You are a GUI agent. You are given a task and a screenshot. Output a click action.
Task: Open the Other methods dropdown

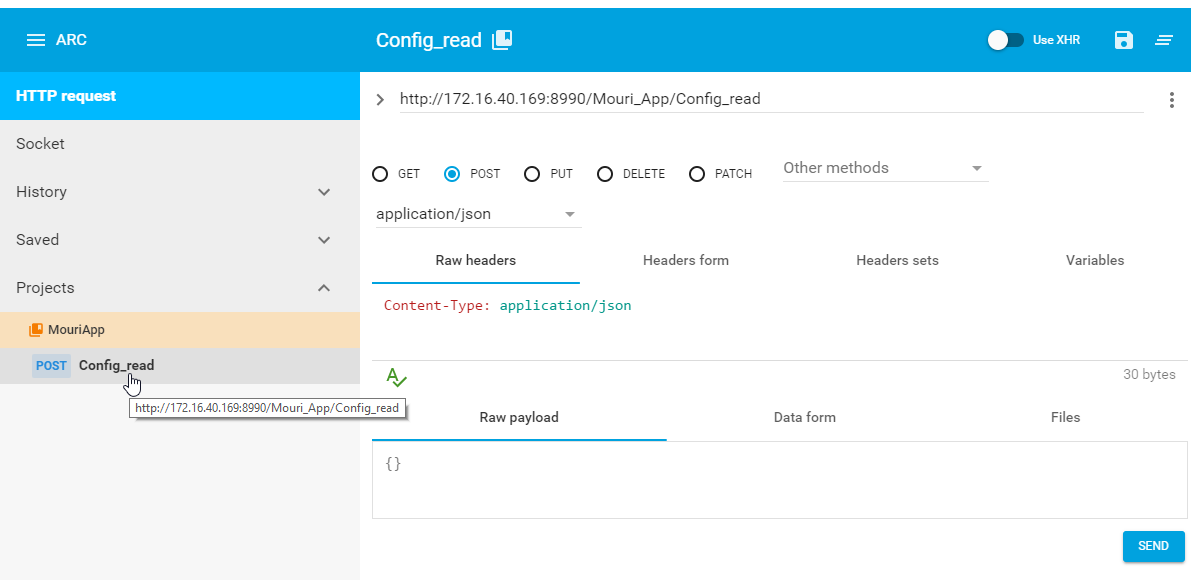click(884, 167)
